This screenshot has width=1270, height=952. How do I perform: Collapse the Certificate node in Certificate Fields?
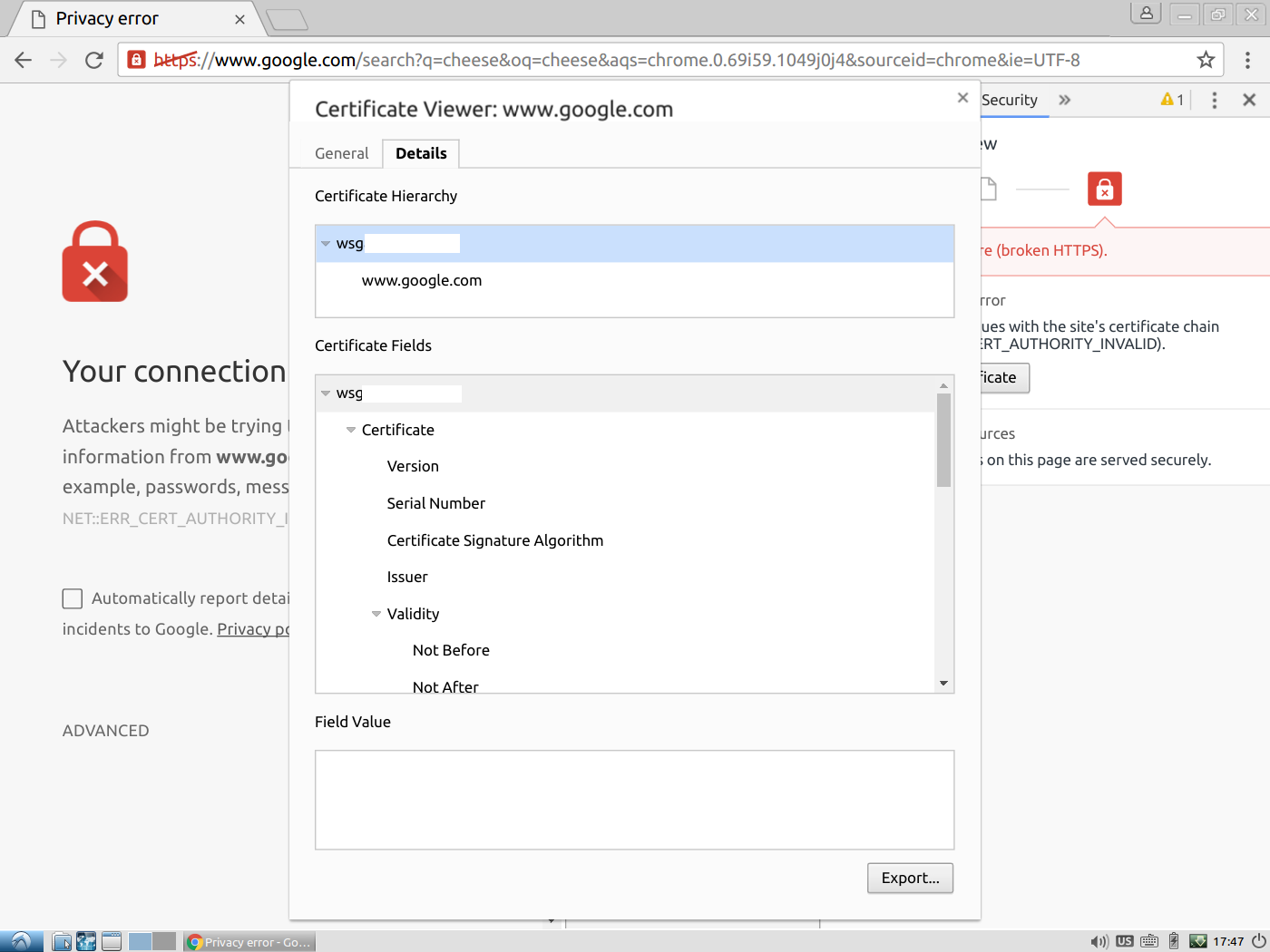tap(351, 430)
